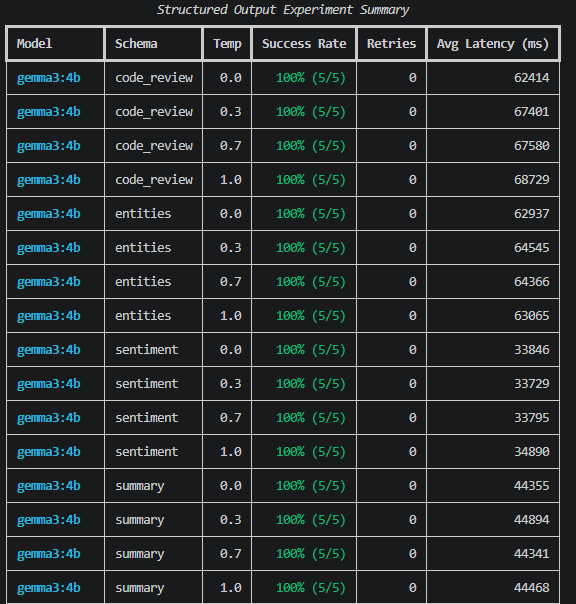Click retries 0 in the 67401 latency row

(412, 112)
